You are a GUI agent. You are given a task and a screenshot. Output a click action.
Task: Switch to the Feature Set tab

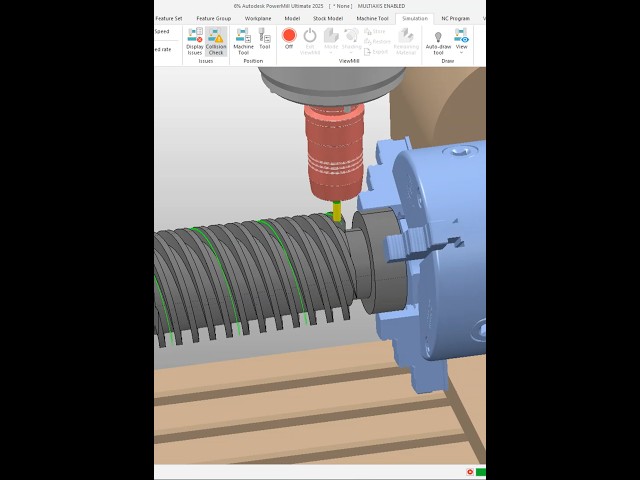[x=169, y=18]
